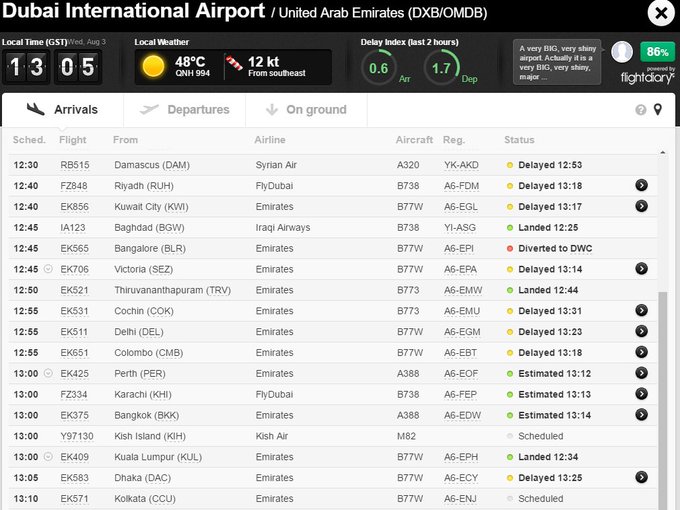Screen dimensions: 680x510
Task: Expand codeshare chevron on EK409 row
Action: 48,456
